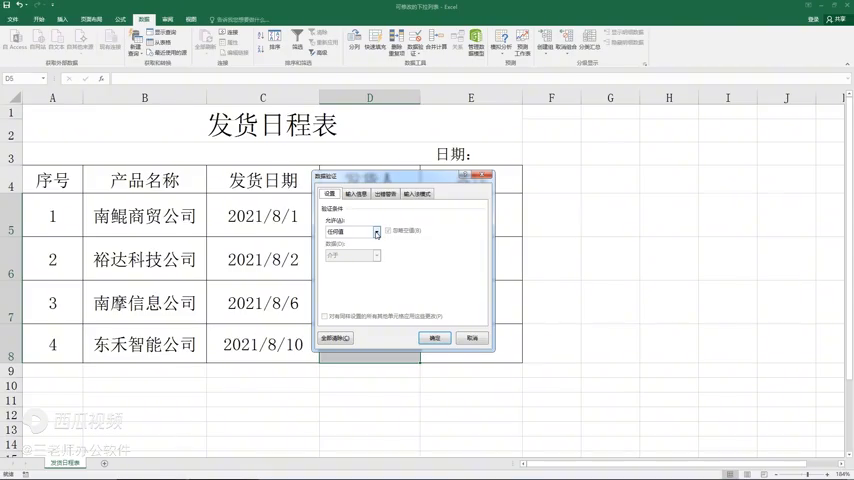Click the Save icon in quick access toolbar
854x480 pixels.
(x=7, y=5)
